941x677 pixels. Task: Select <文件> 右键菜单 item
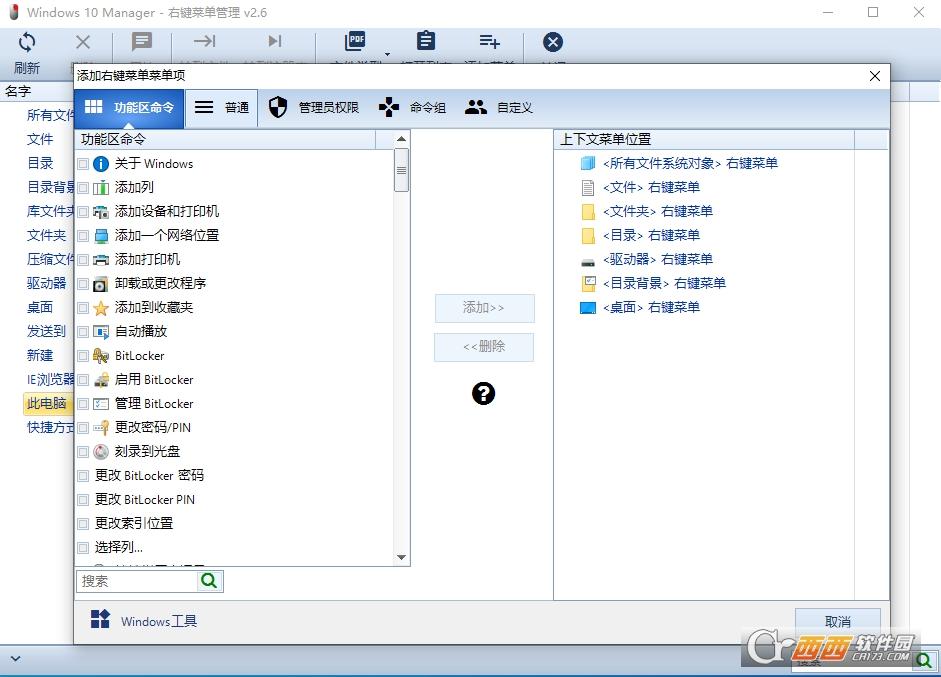tap(651, 187)
